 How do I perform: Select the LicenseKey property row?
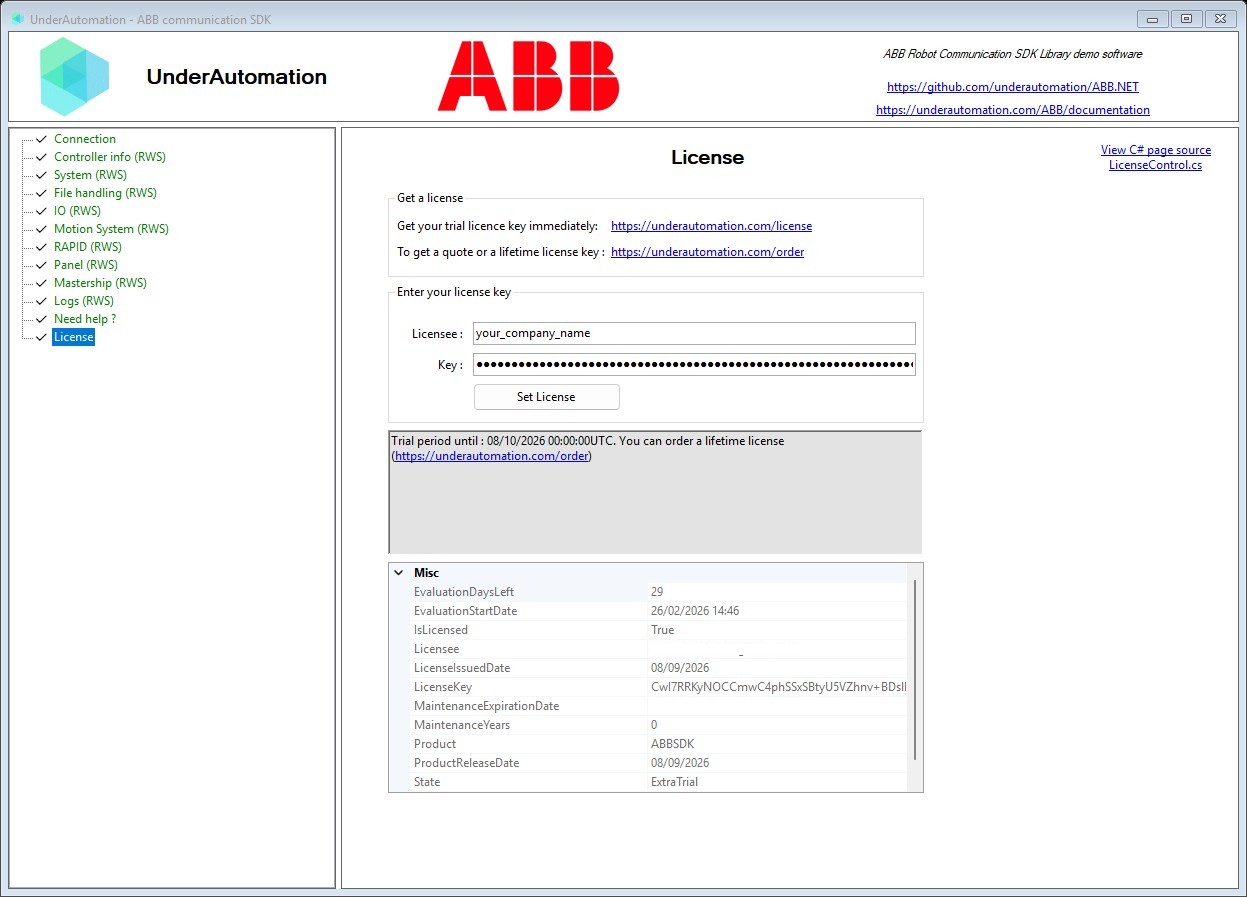click(x=649, y=687)
